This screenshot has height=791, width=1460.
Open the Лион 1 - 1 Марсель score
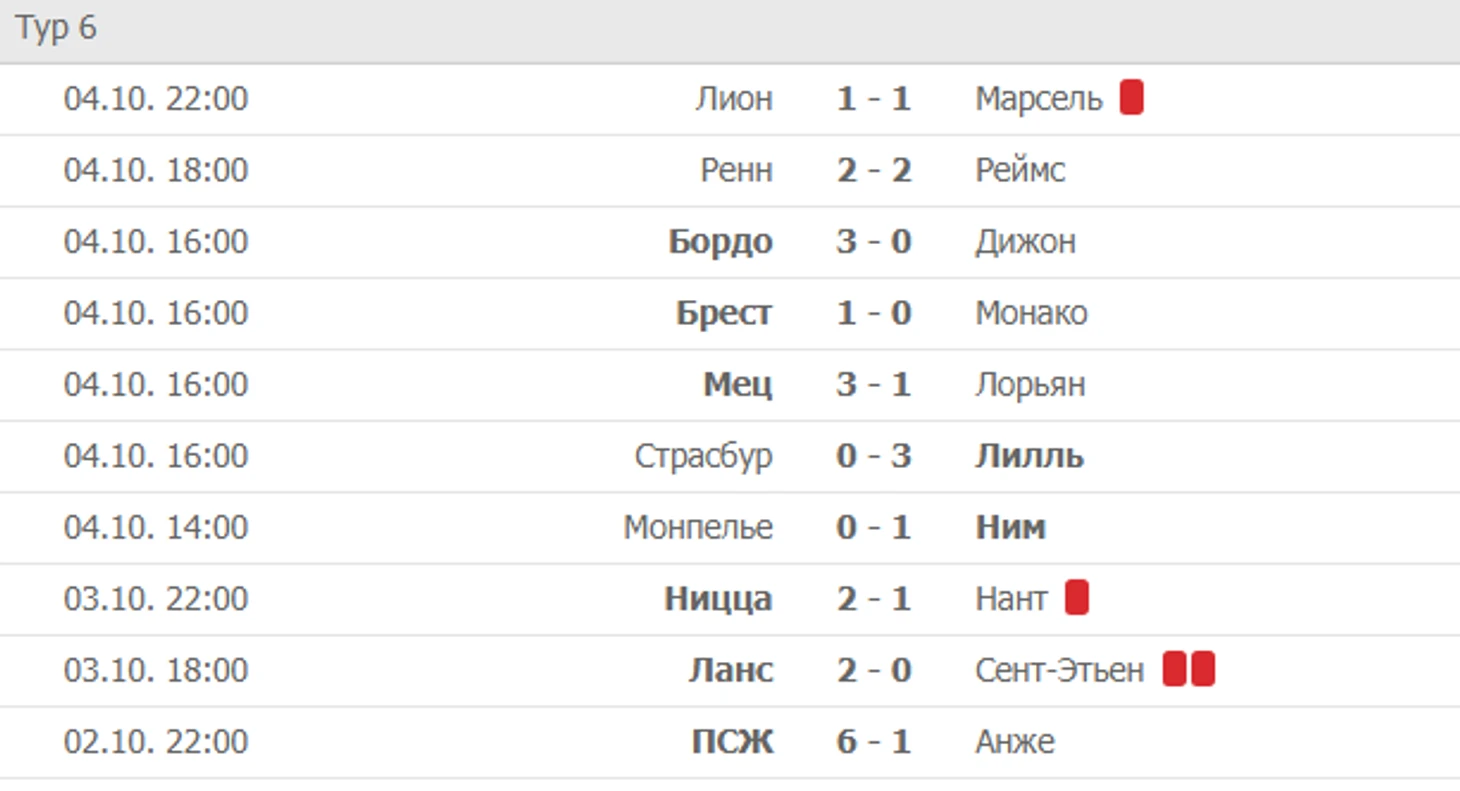coord(874,99)
